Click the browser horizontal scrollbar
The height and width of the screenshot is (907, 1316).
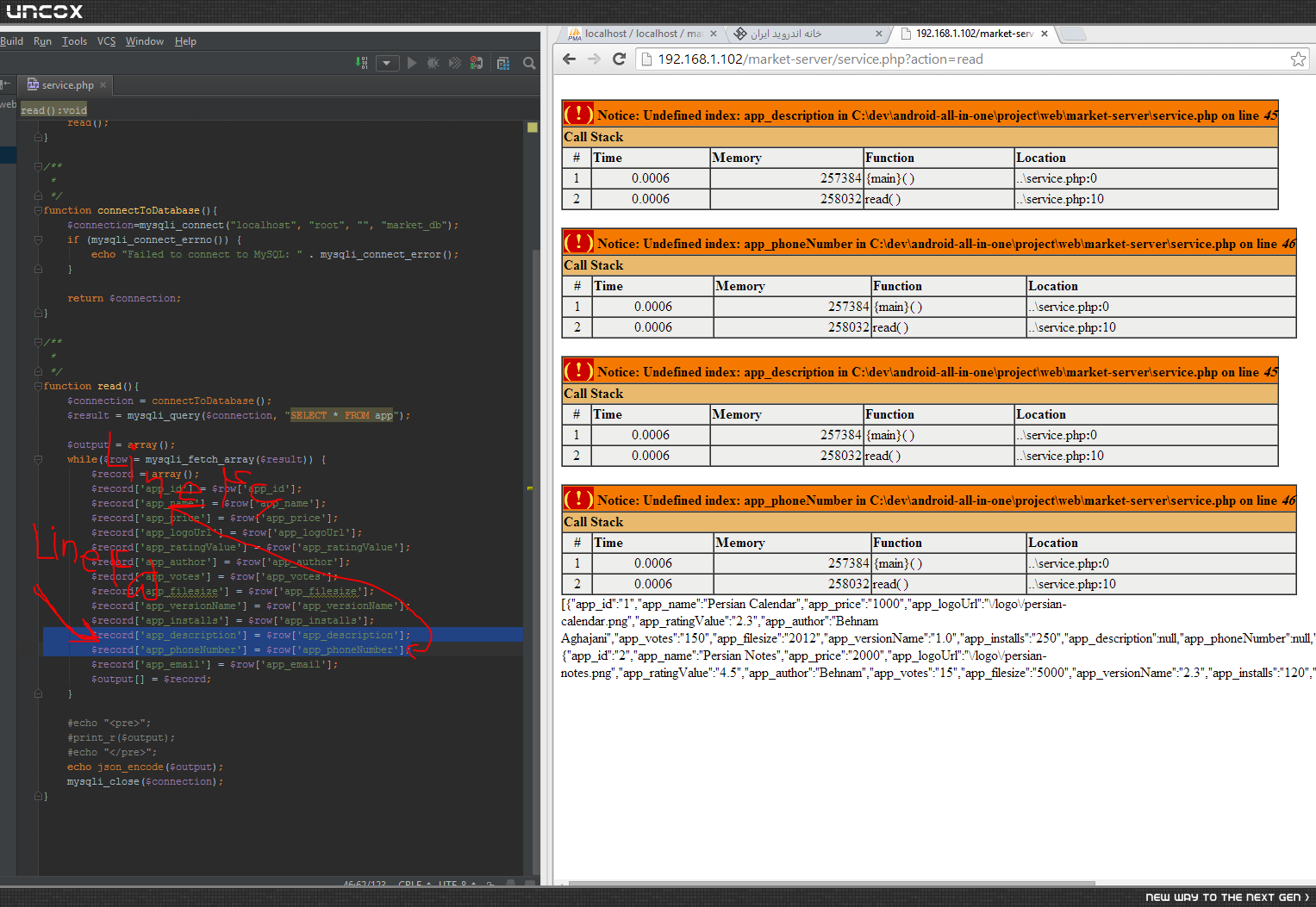click(832, 883)
